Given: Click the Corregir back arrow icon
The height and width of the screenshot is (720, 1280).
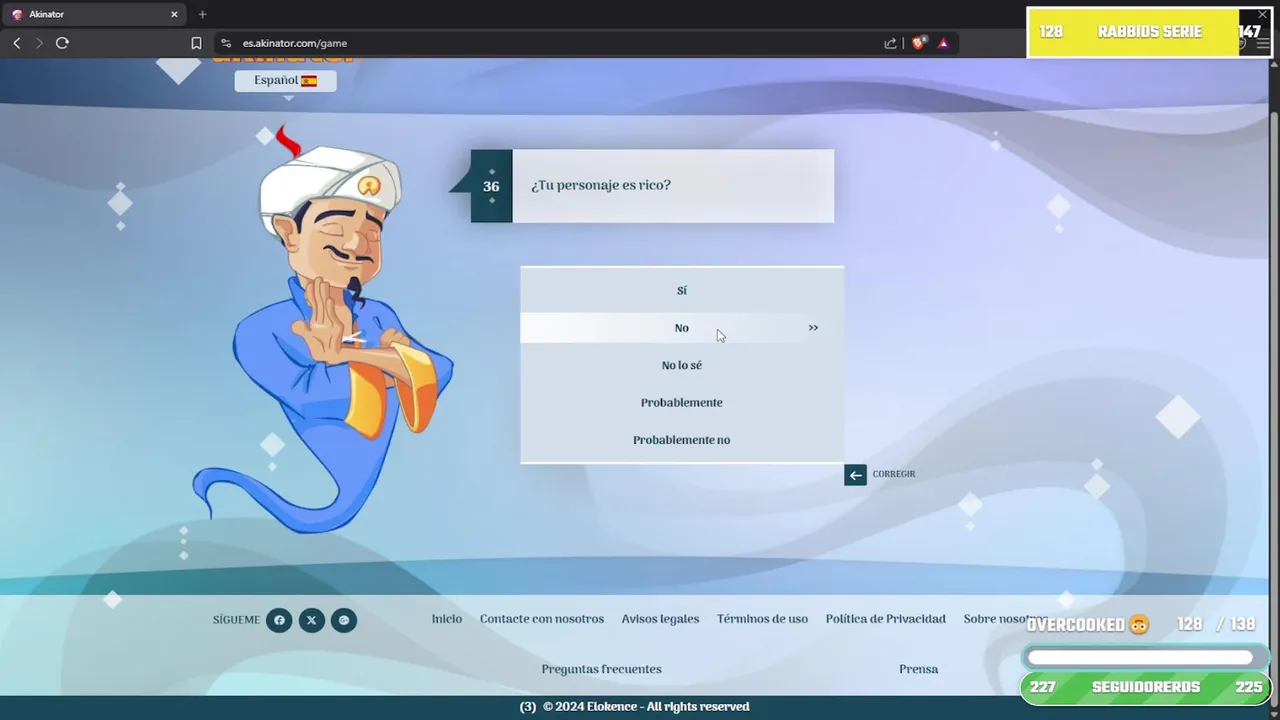Looking at the screenshot, I should coord(855,475).
